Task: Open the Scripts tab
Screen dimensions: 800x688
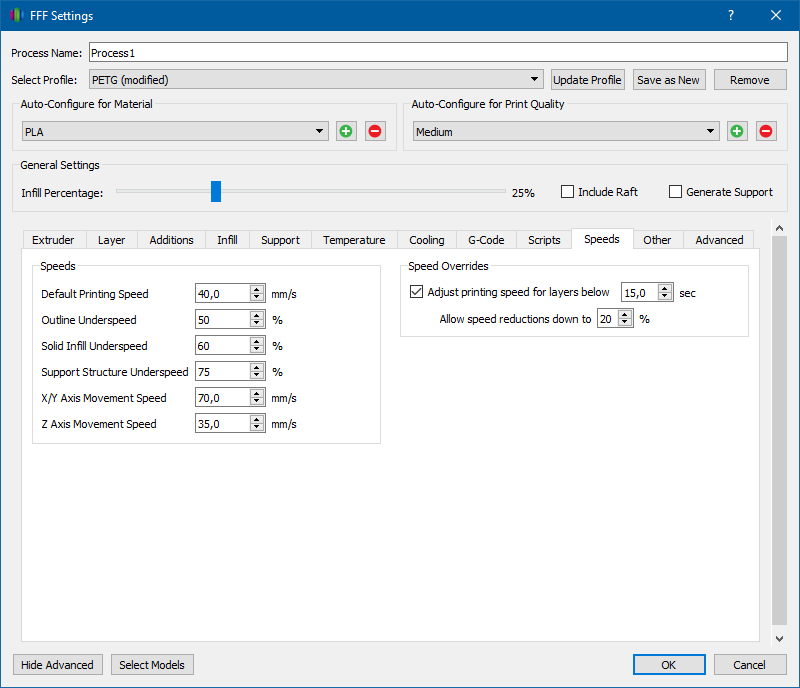Action: (x=544, y=240)
